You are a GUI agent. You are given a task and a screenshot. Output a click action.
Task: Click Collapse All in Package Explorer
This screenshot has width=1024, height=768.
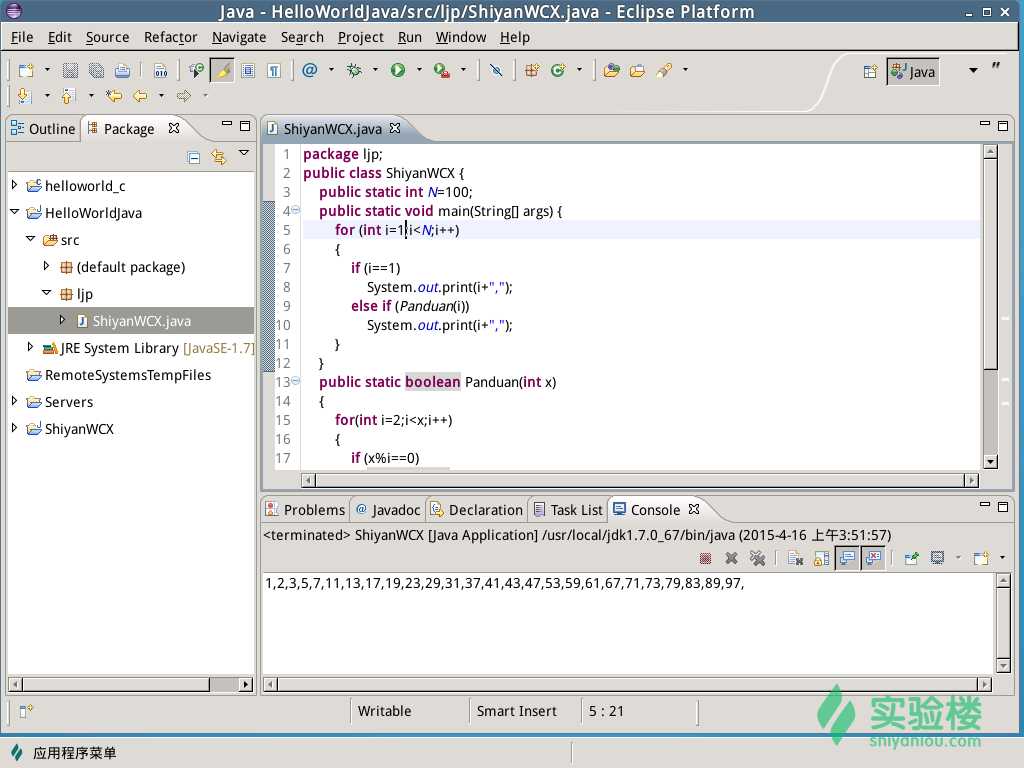[193, 157]
